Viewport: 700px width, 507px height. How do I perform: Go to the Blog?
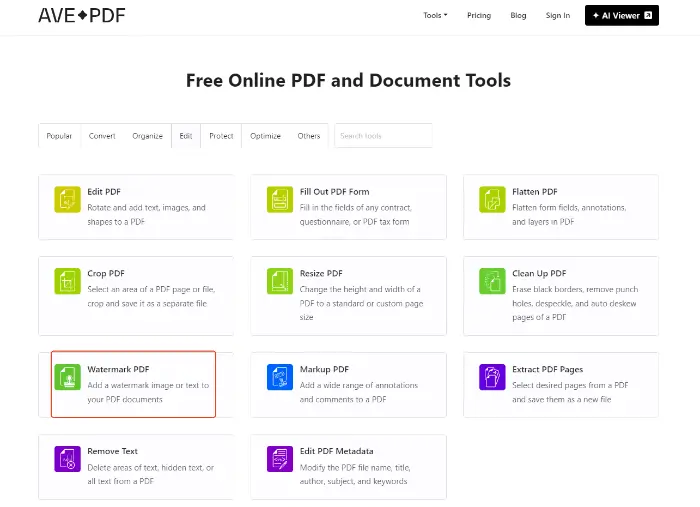518,16
